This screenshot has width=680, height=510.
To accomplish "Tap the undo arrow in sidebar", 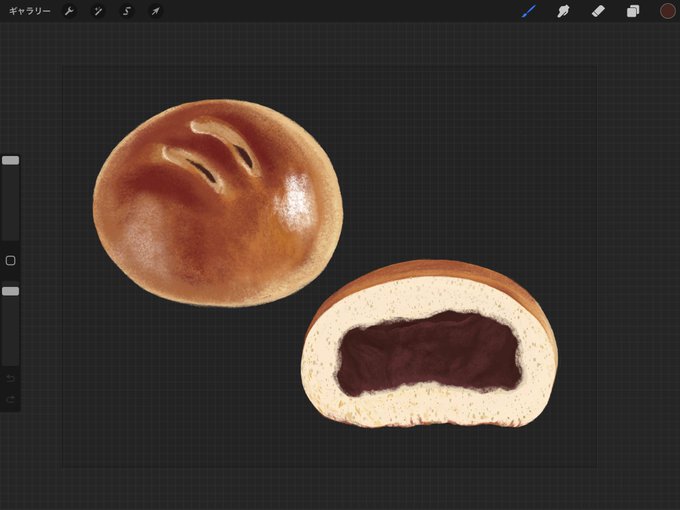I will point(10,379).
